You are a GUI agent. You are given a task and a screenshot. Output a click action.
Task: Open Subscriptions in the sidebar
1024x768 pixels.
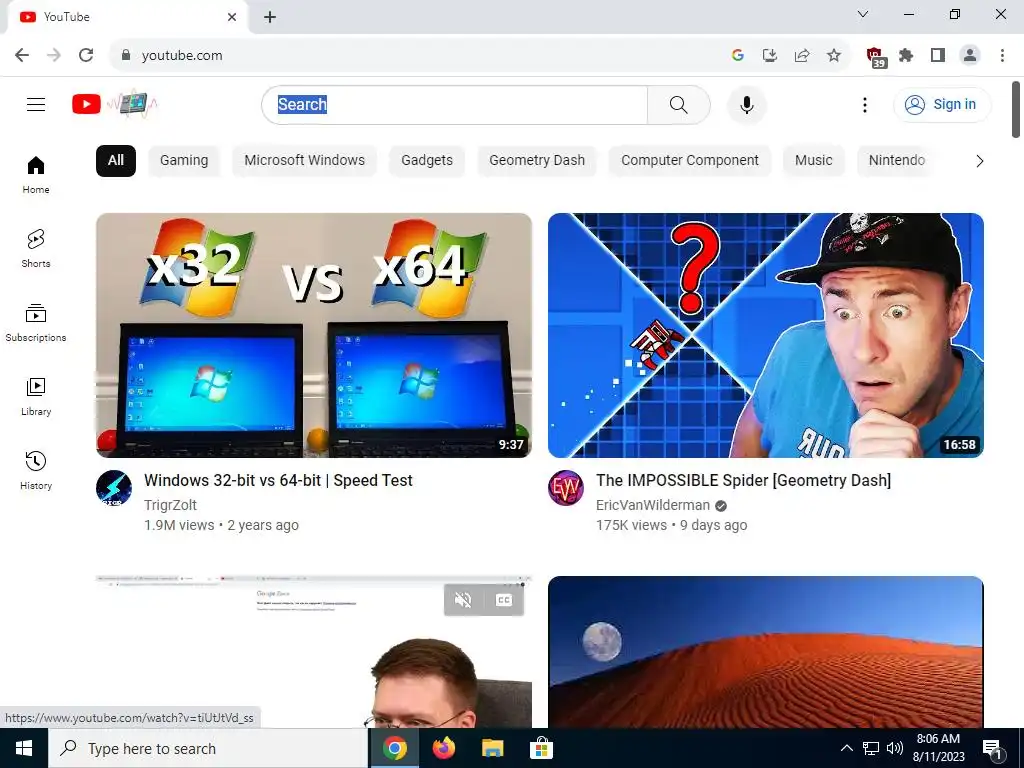(x=36, y=323)
